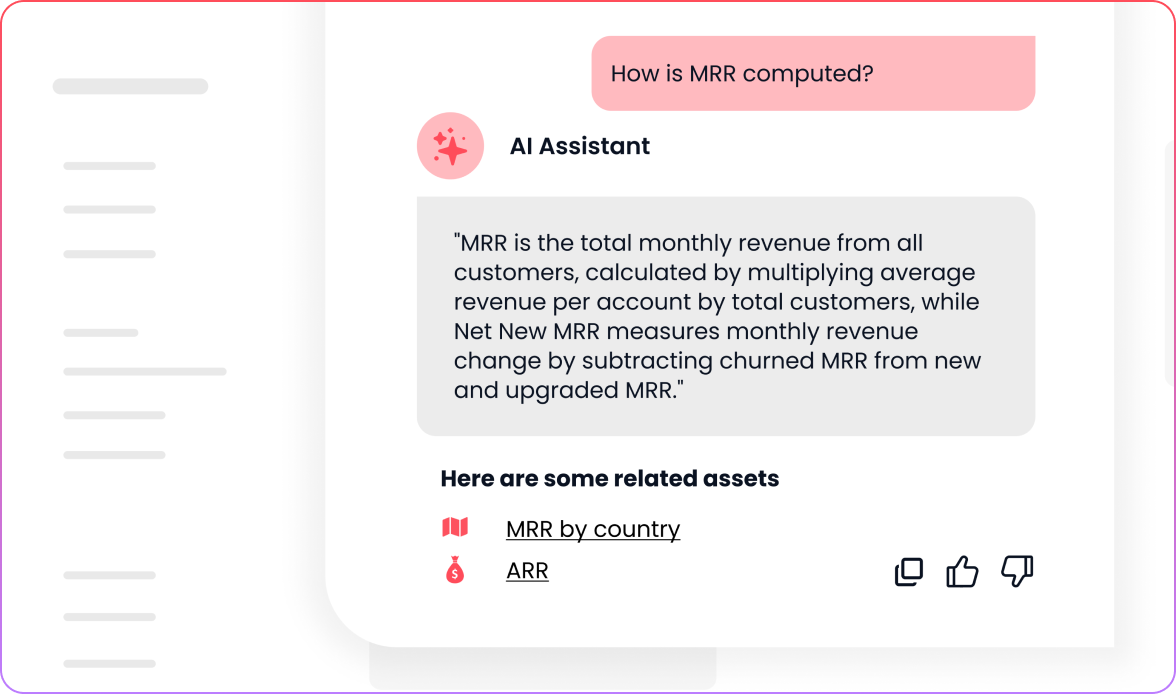Click the sparkle symbol in the pink circle

[450, 146]
